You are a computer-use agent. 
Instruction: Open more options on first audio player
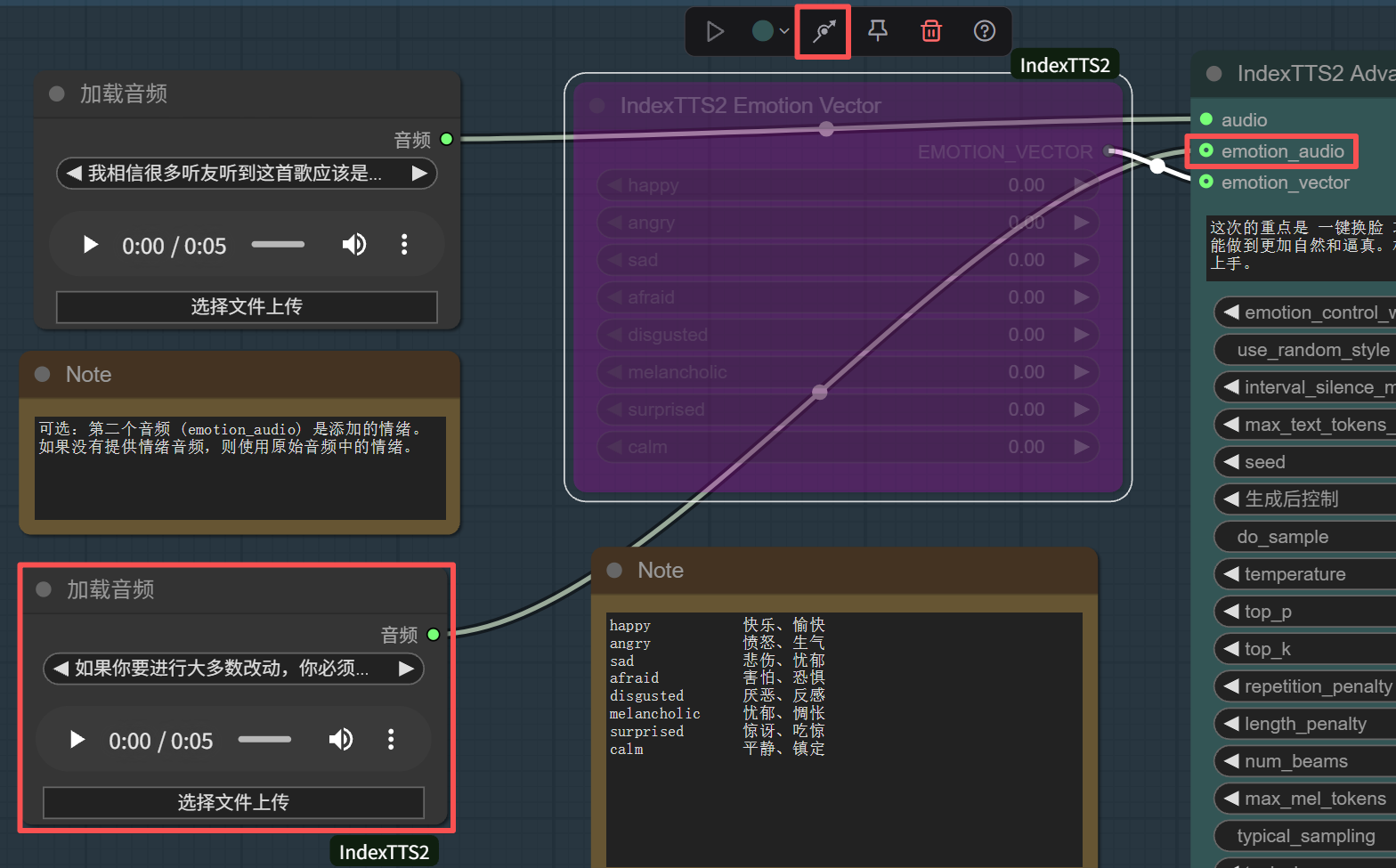pyautogui.click(x=404, y=245)
